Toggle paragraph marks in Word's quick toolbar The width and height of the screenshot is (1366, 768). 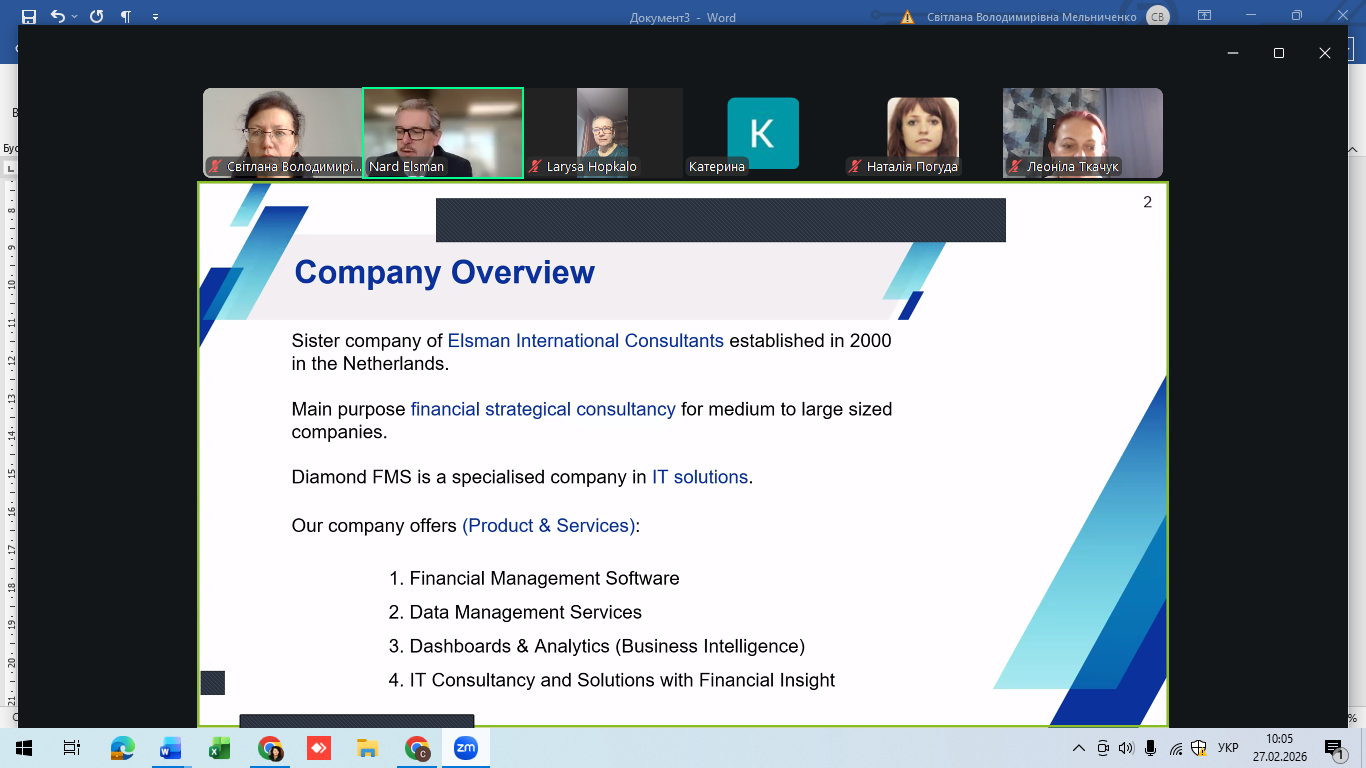point(126,17)
